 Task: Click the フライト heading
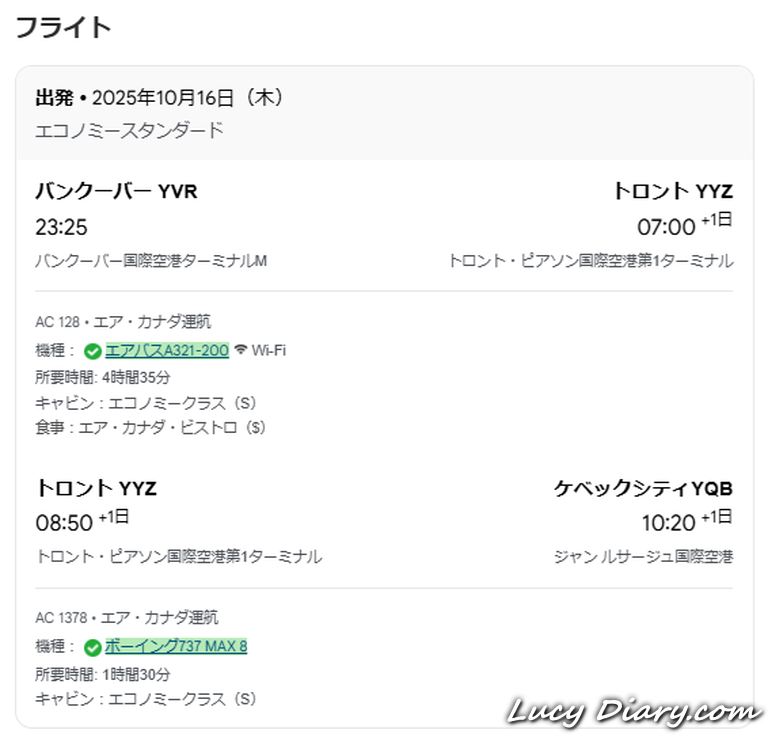click(64, 27)
